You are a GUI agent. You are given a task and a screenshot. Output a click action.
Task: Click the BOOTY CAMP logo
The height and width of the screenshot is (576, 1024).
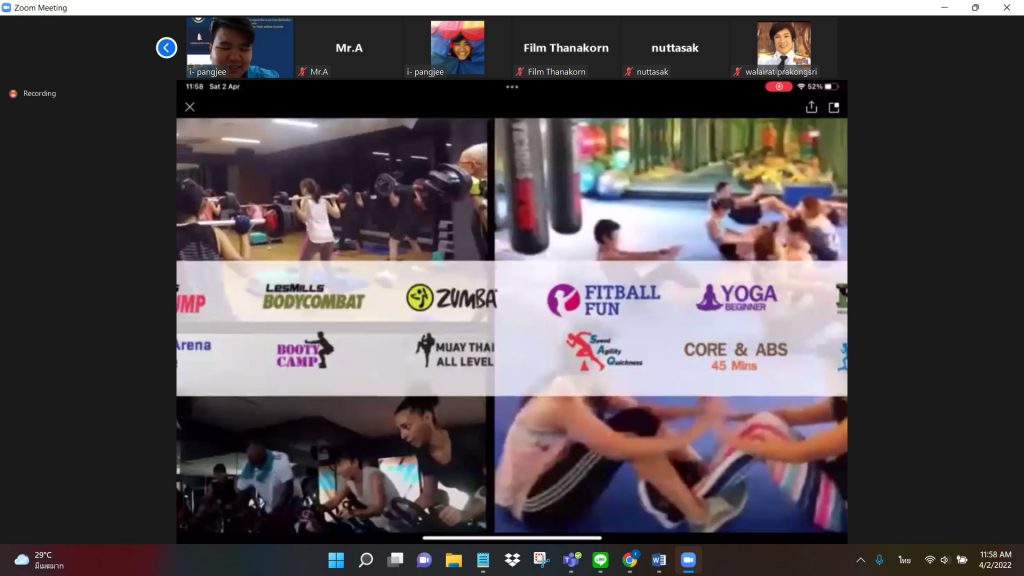click(x=304, y=351)
